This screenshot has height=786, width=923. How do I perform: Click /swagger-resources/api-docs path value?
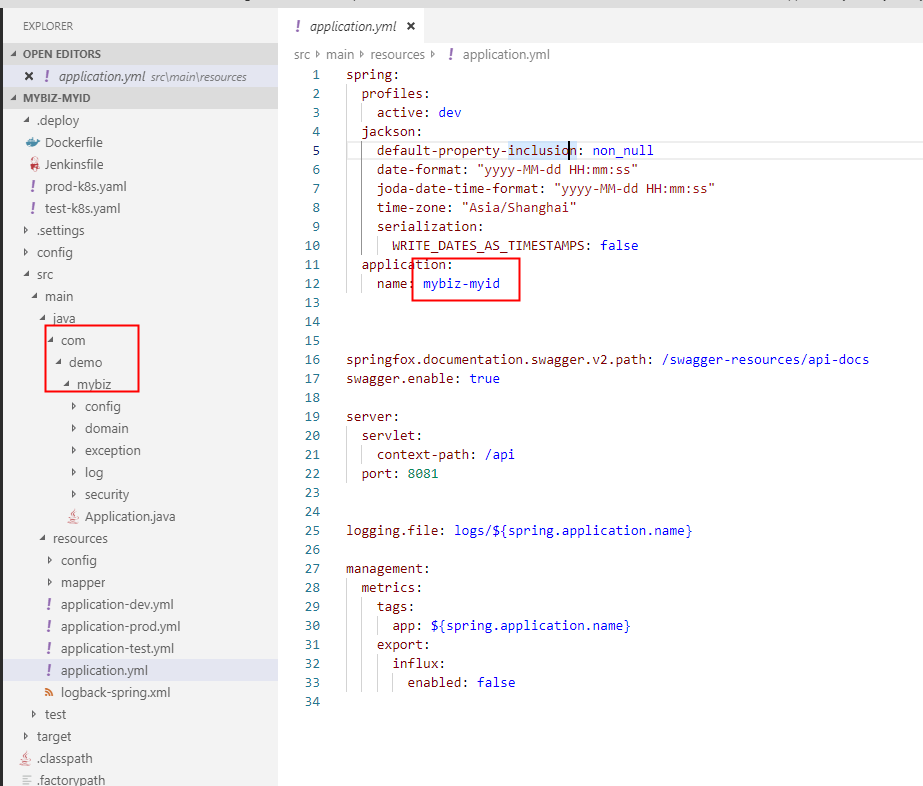coord(765,359)
